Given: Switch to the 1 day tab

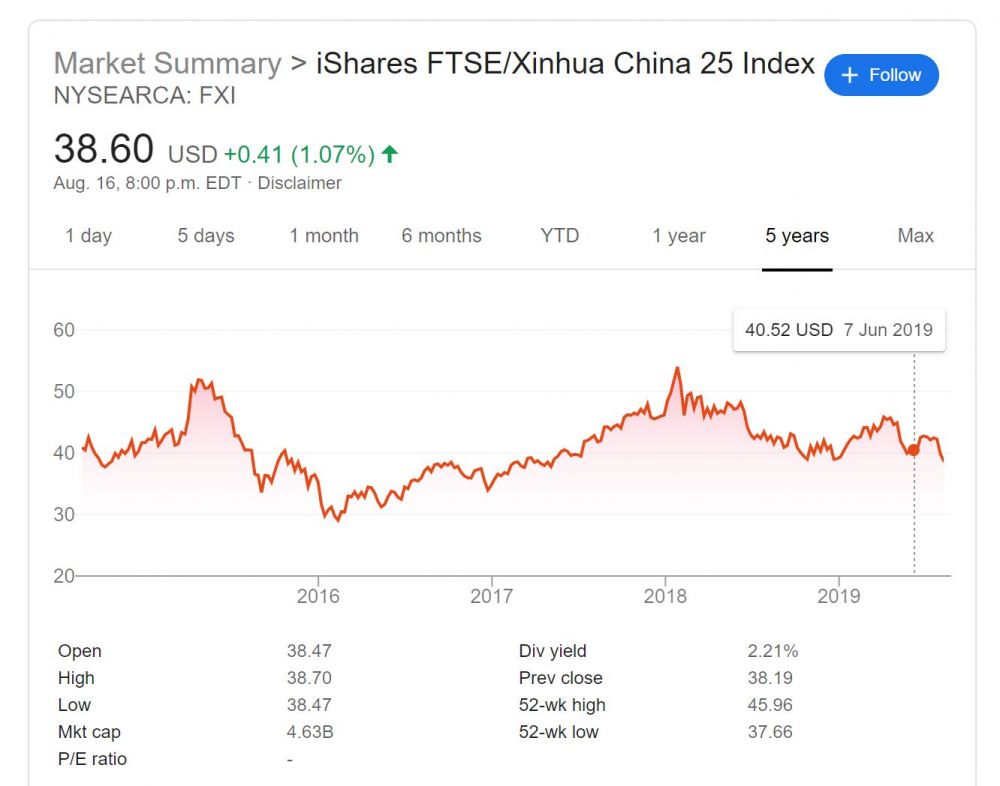Looking at the screenshot, I should pyautogui.click(x=89, y=236).
